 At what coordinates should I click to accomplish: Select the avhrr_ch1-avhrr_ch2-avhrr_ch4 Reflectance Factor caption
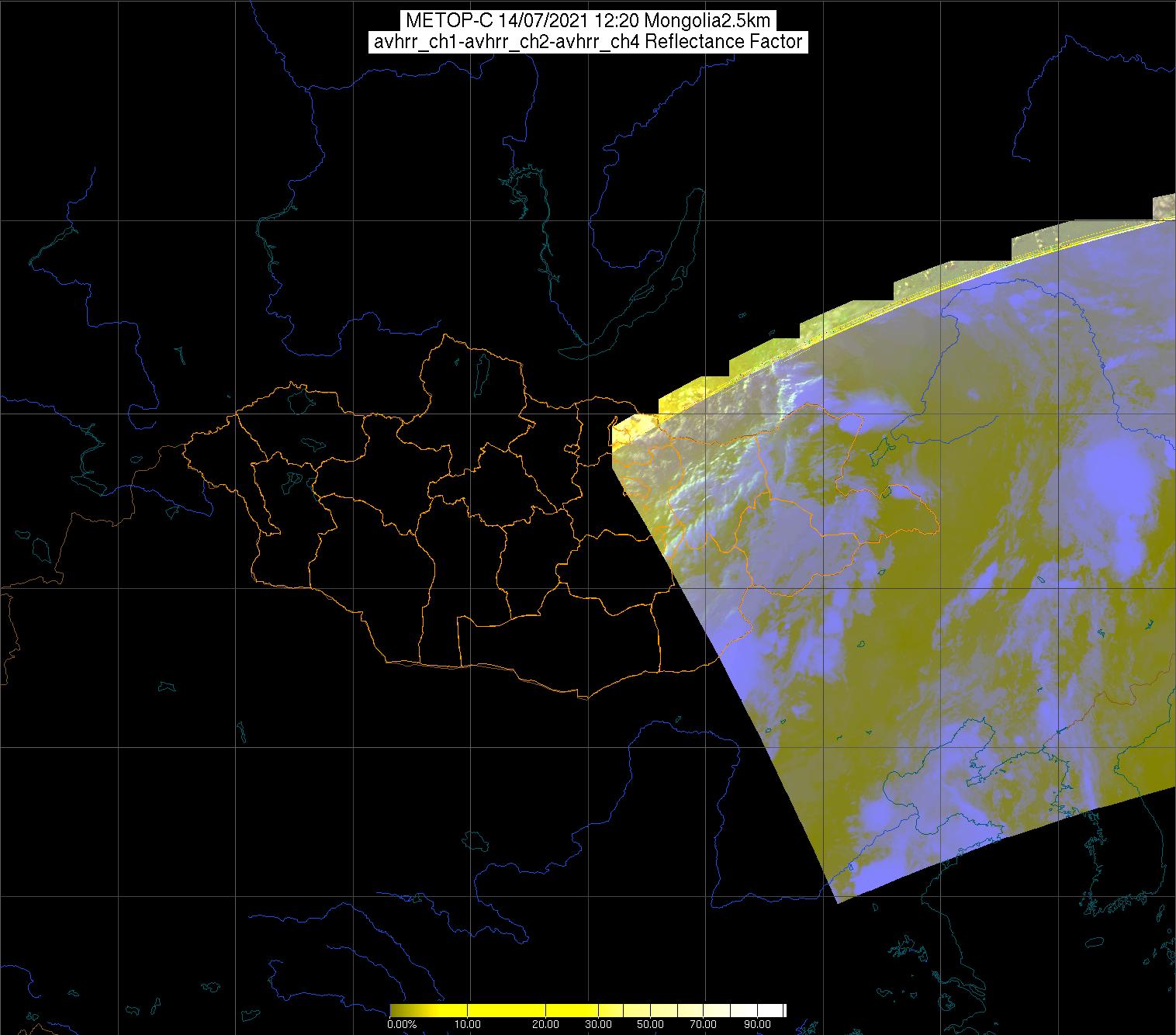click(x=587, y=42)
